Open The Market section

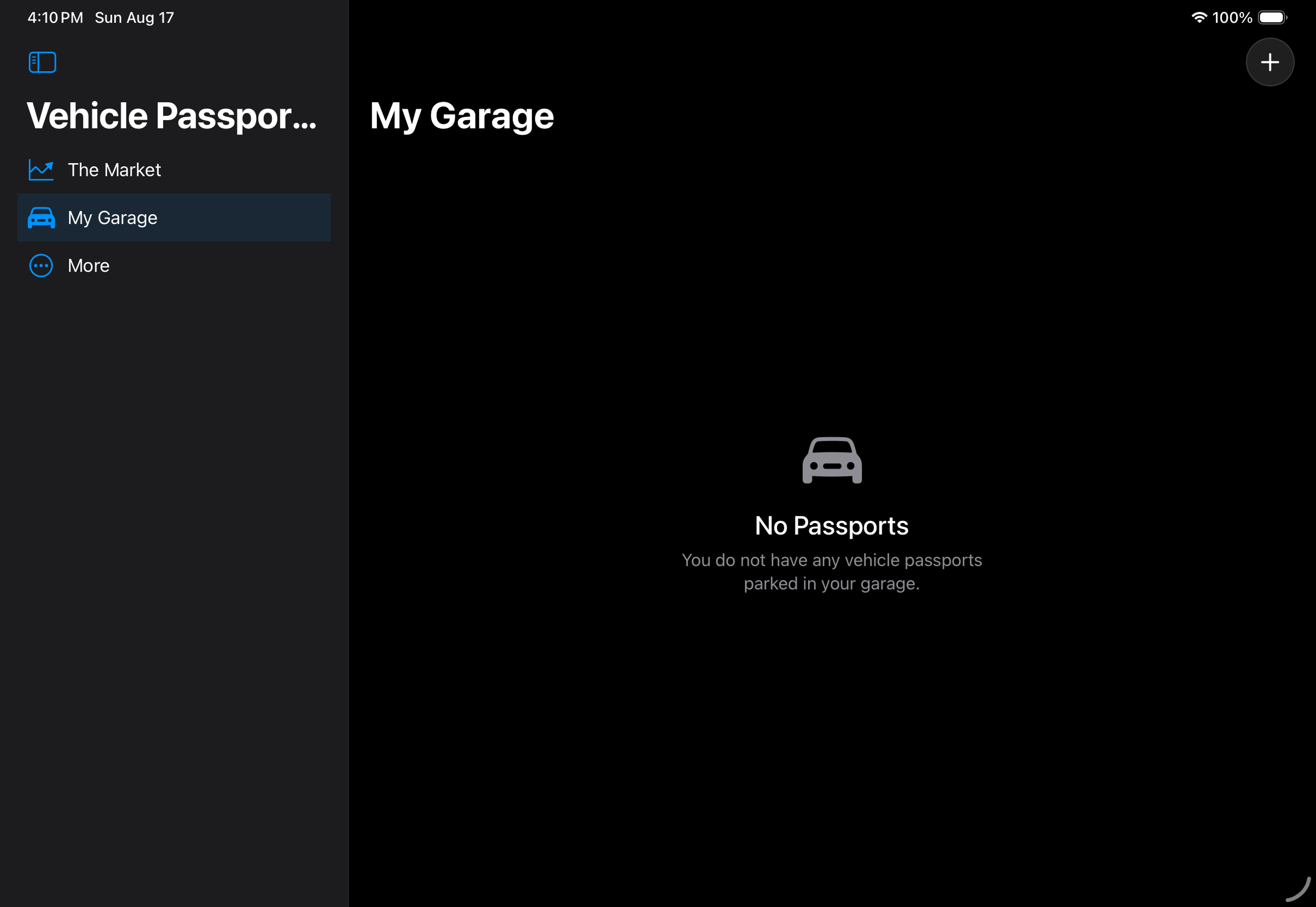pos(174,170)
